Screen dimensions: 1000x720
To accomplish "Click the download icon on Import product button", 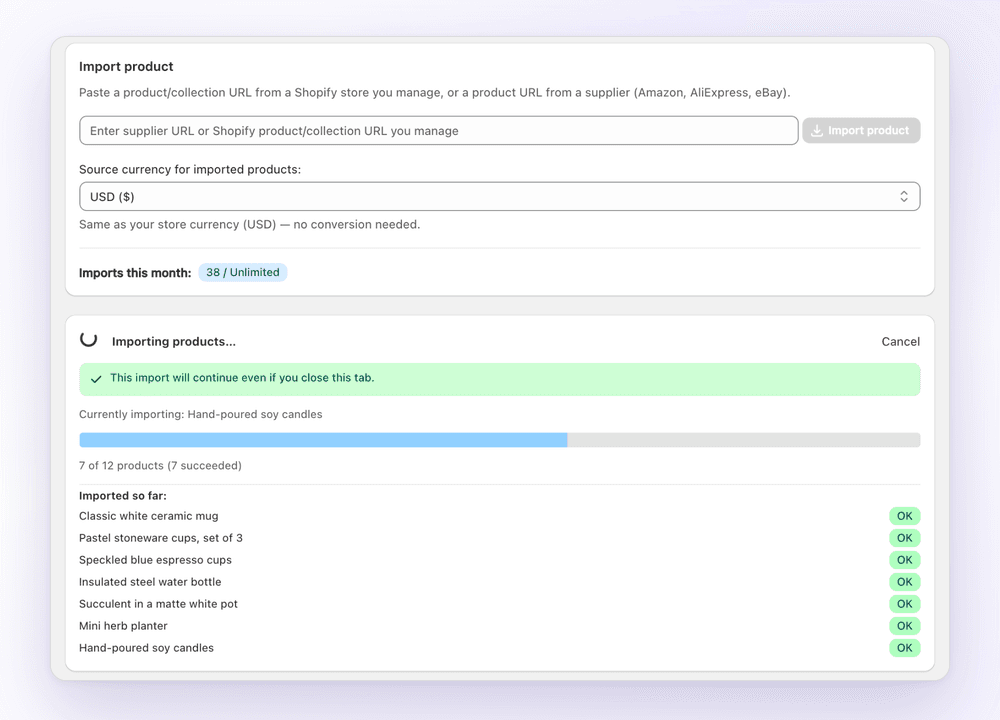I will click(816, 131).
